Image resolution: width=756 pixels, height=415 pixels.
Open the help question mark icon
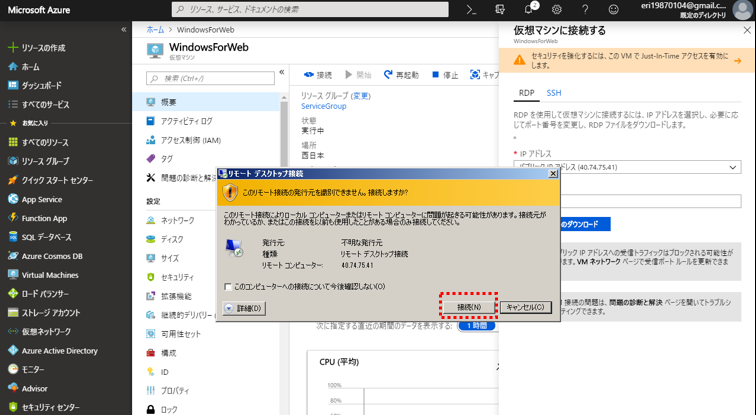[585, 10]
